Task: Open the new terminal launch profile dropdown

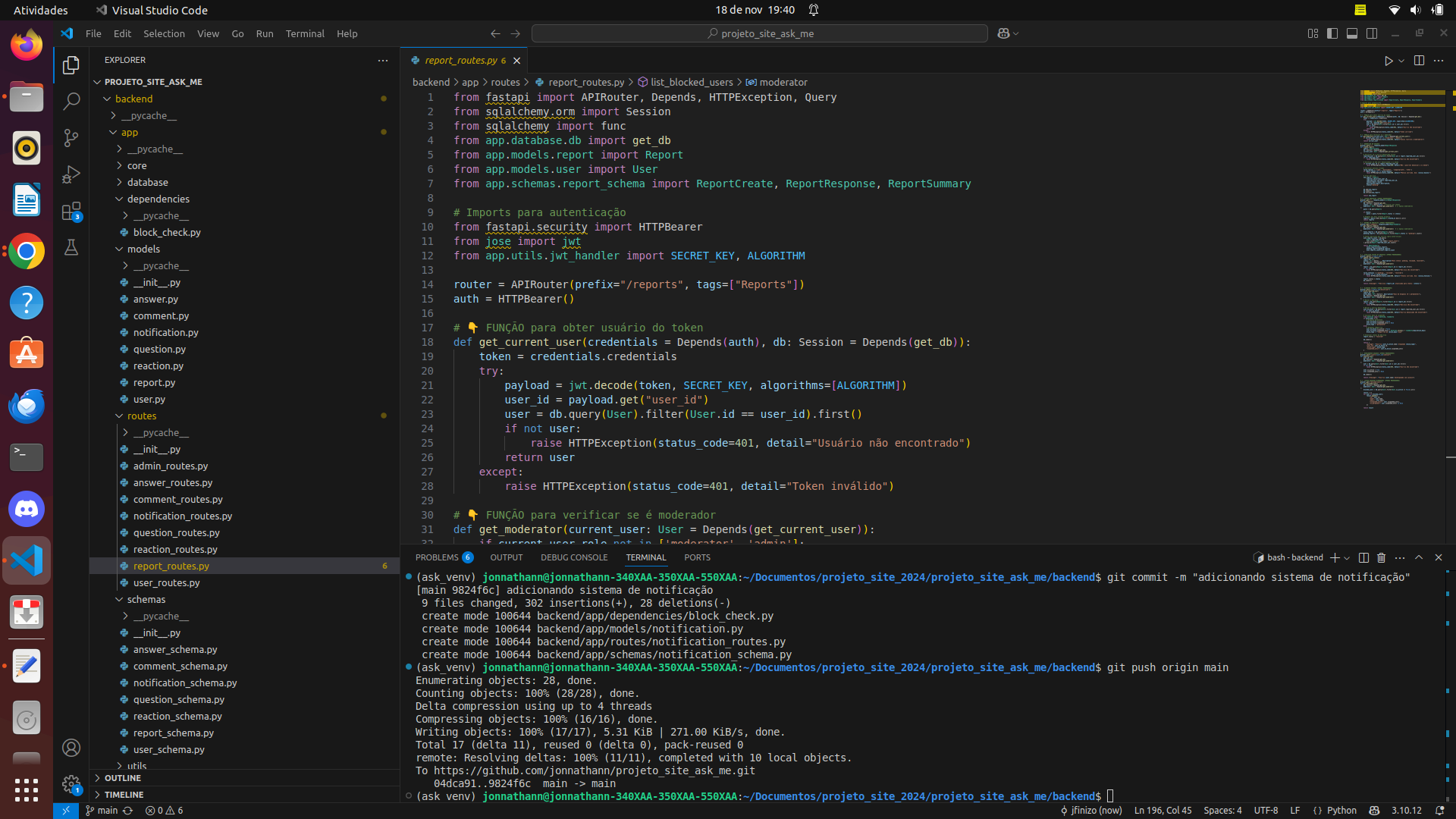Action: [x=1348, y=557]
